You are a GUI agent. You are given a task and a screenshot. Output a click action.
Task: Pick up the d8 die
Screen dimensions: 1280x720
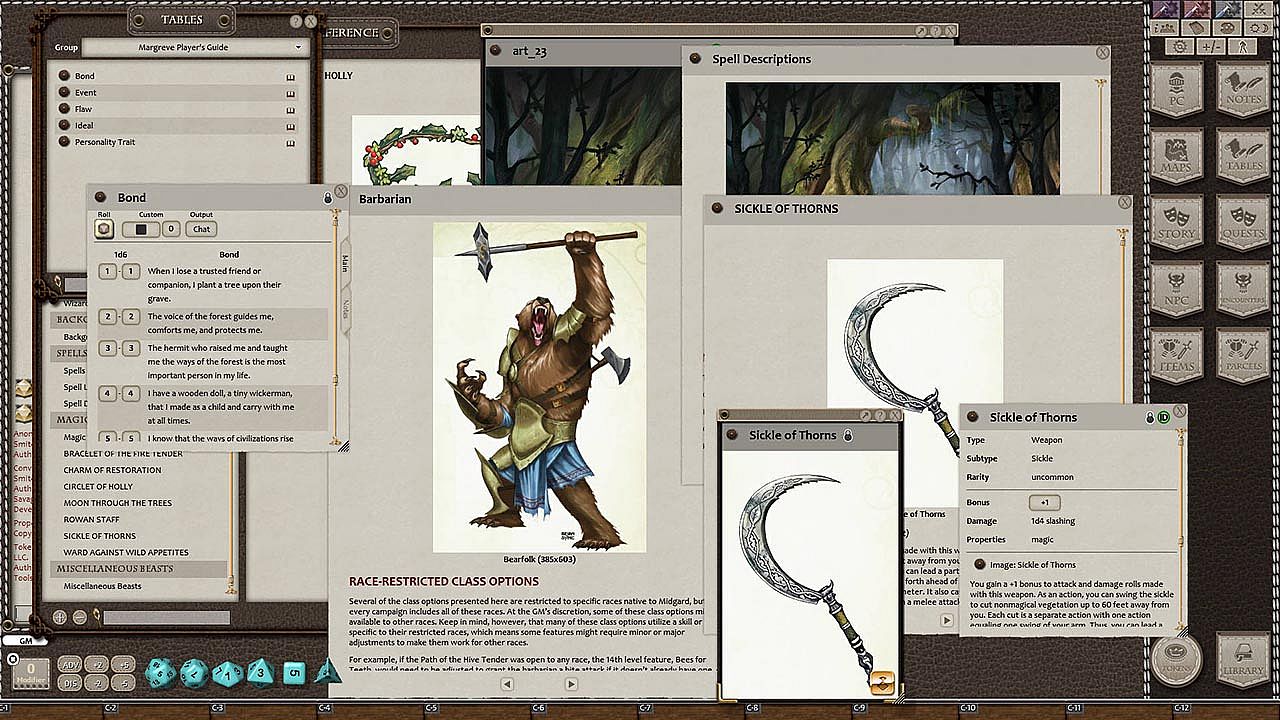coord(260,672)
